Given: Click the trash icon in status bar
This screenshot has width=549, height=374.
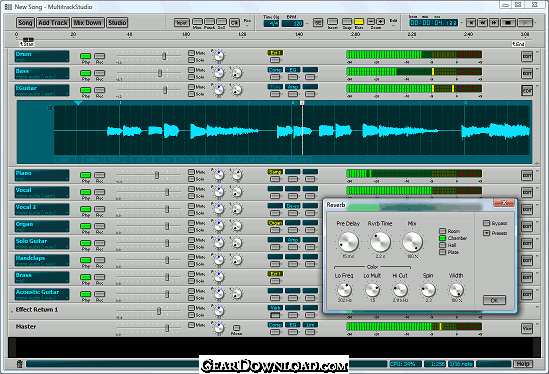Looking at the screenshot, I should coord(20,364).
